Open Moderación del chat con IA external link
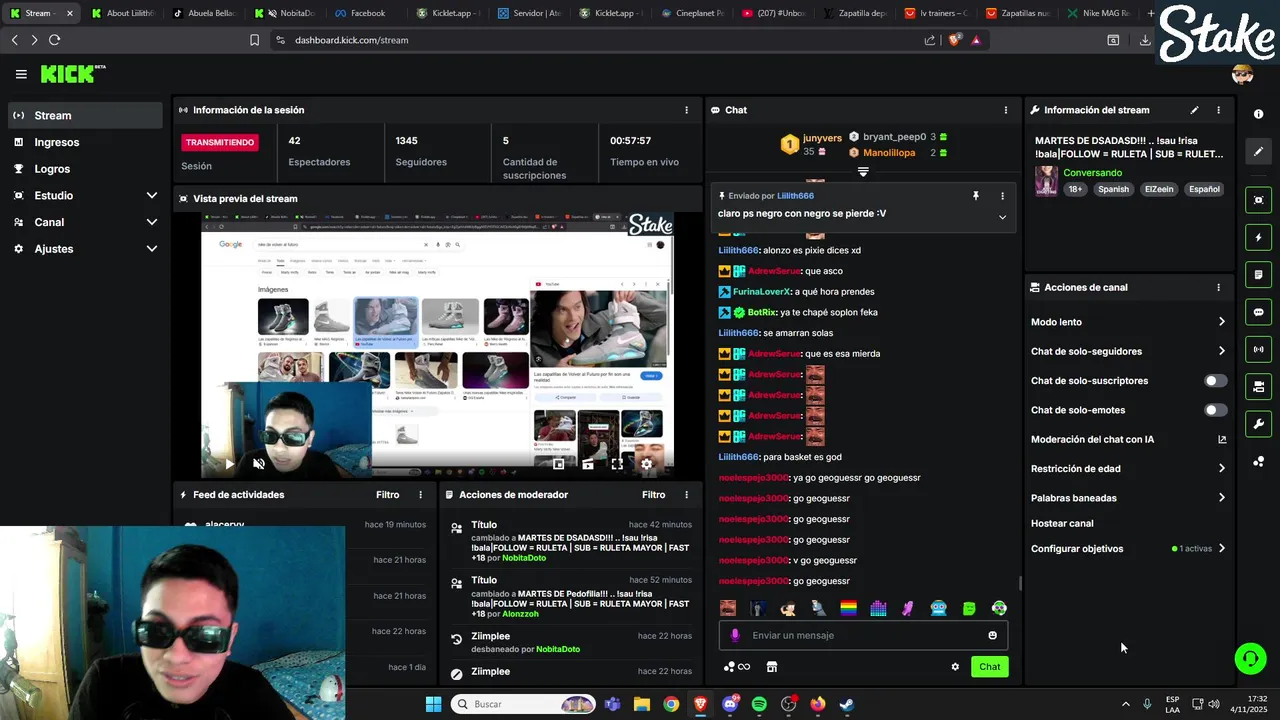 (x=1221, y=439)
